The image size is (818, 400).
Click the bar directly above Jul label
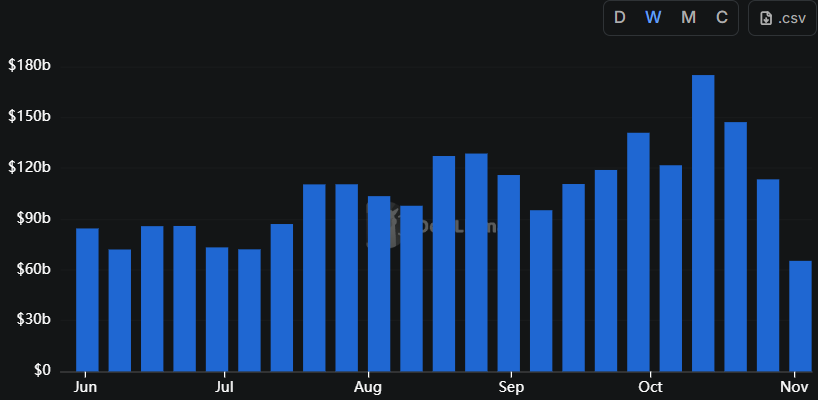[x=217, y=308]
